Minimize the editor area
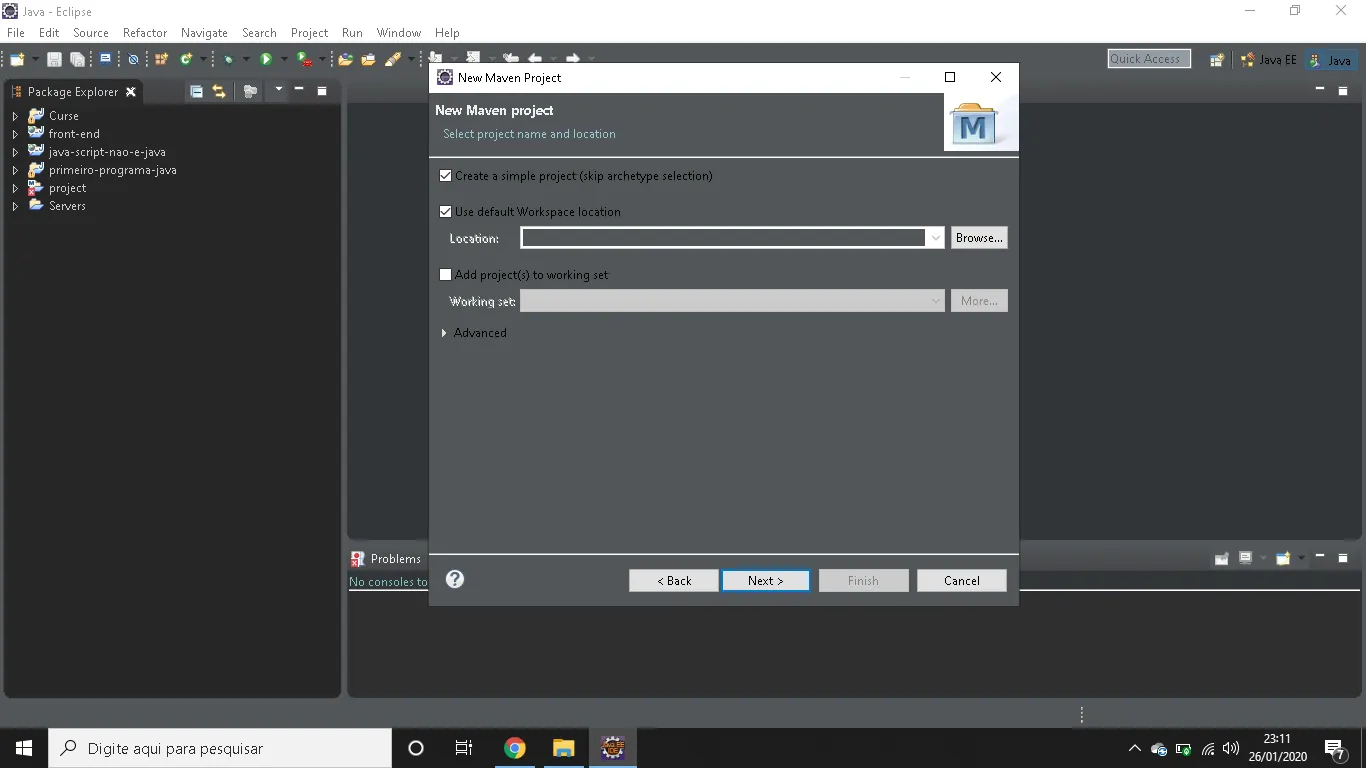The width and height of the screenshot is (1366, 768). pos(1320,89)
